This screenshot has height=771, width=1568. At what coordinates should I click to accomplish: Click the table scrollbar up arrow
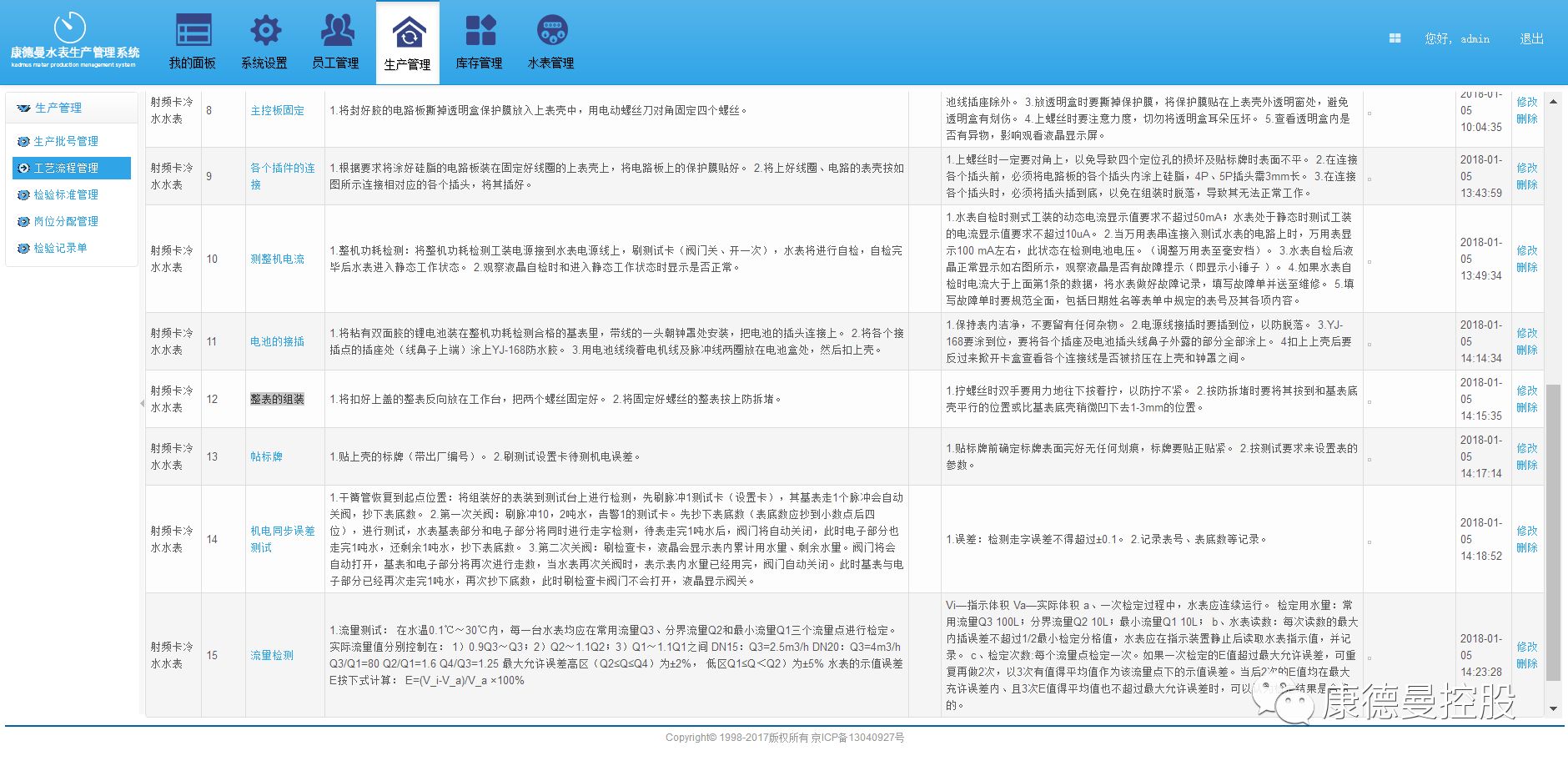(1552, 101)
